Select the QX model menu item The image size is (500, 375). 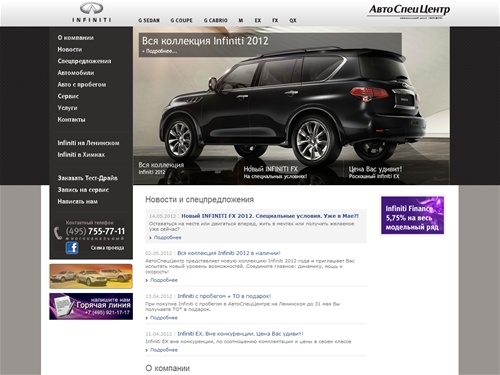point(293,20)
